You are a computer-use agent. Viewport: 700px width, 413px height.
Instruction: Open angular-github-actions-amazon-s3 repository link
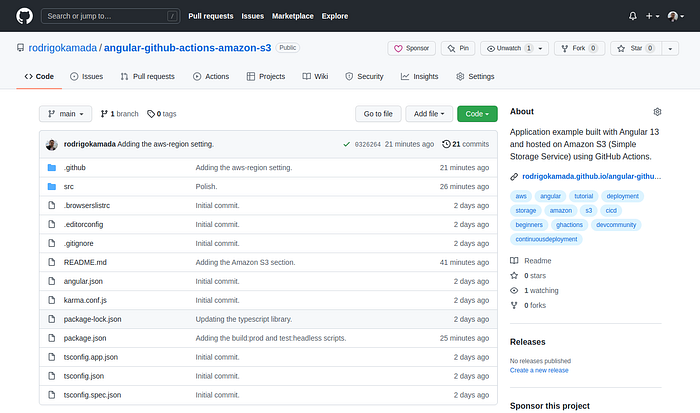click(188, 48)
